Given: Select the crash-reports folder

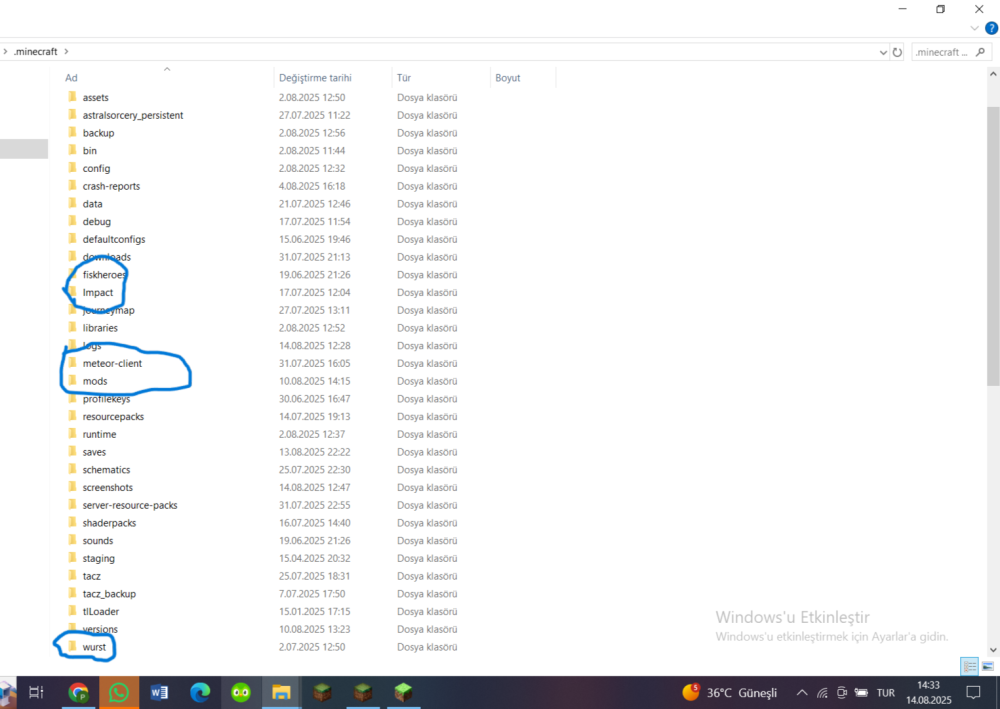Looking at the screenshot, I should (x=111, y=186).
